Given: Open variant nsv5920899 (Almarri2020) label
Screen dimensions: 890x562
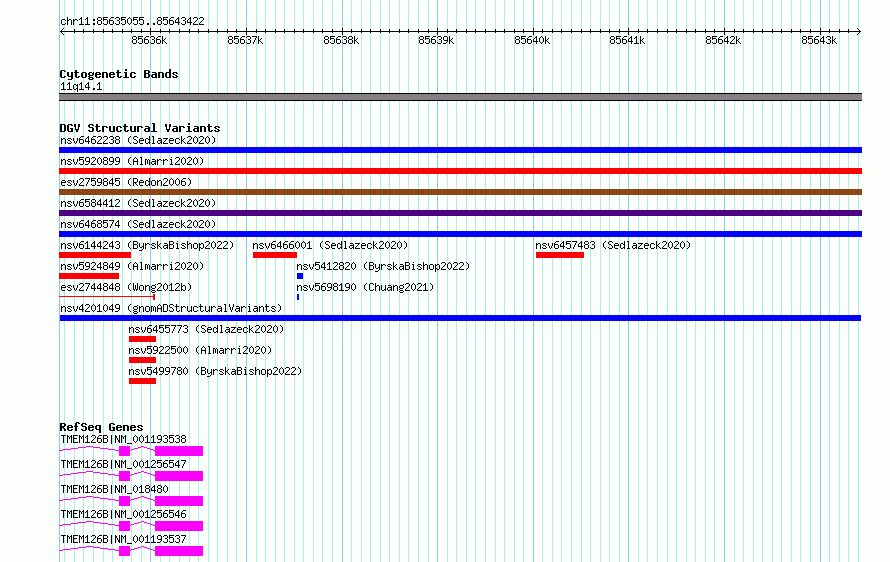Looking at the screenshot, I should pyautogui.click(x=132, y=161).
